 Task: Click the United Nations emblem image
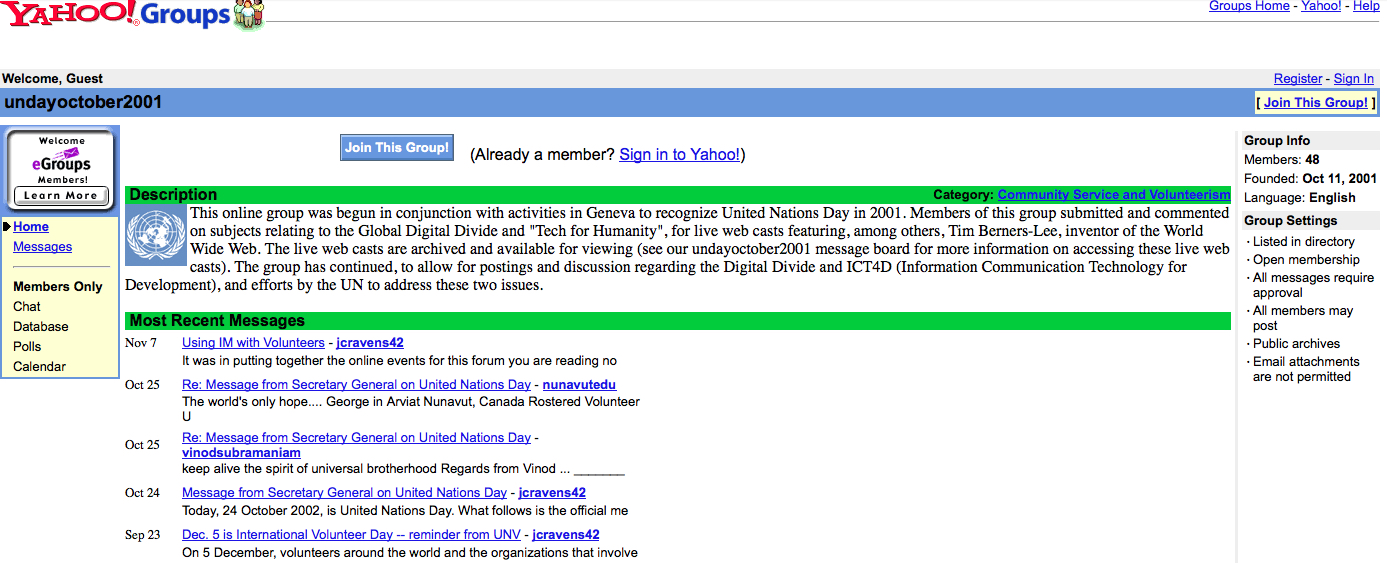(x=156, y=236)
